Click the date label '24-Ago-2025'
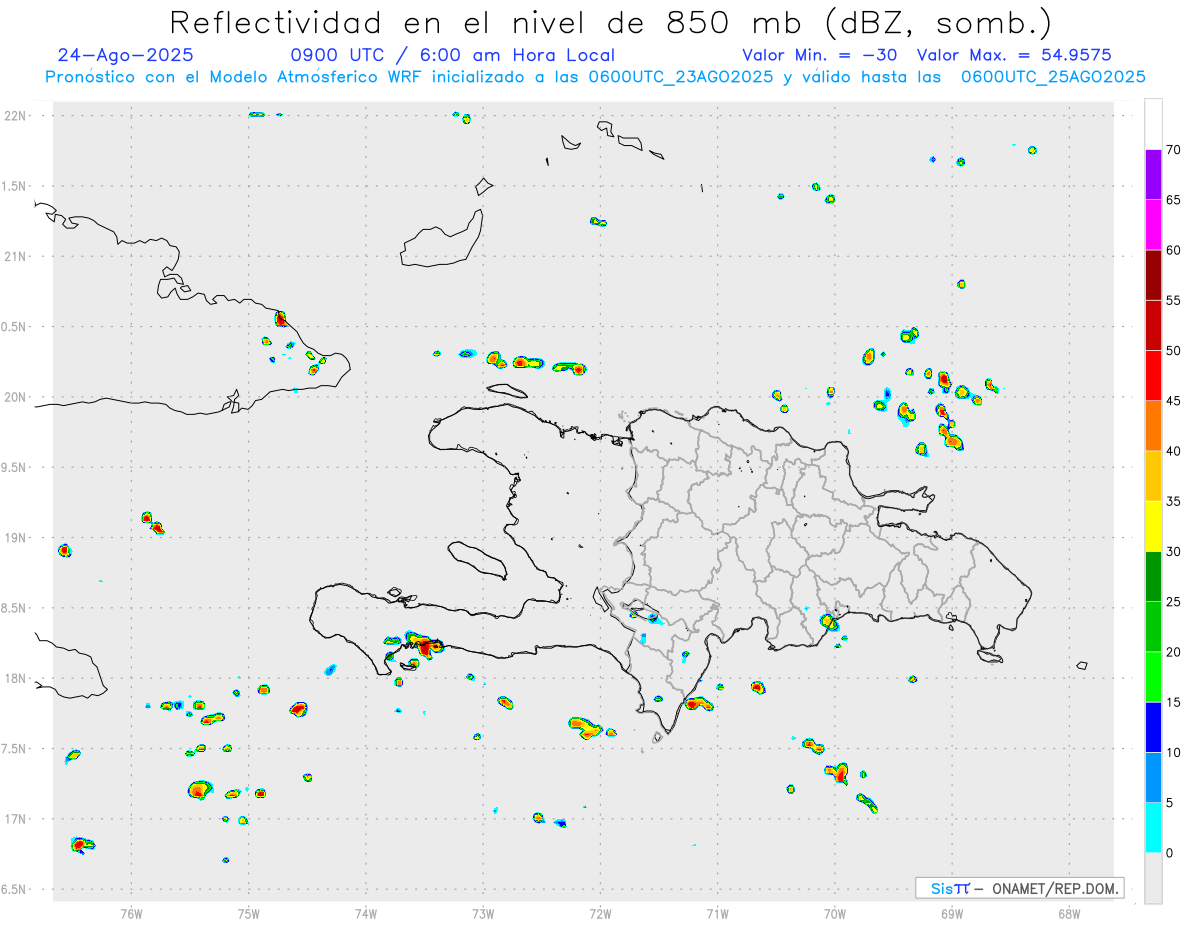Viewport: 1200px width, 927px height. (x=125, y=55)
